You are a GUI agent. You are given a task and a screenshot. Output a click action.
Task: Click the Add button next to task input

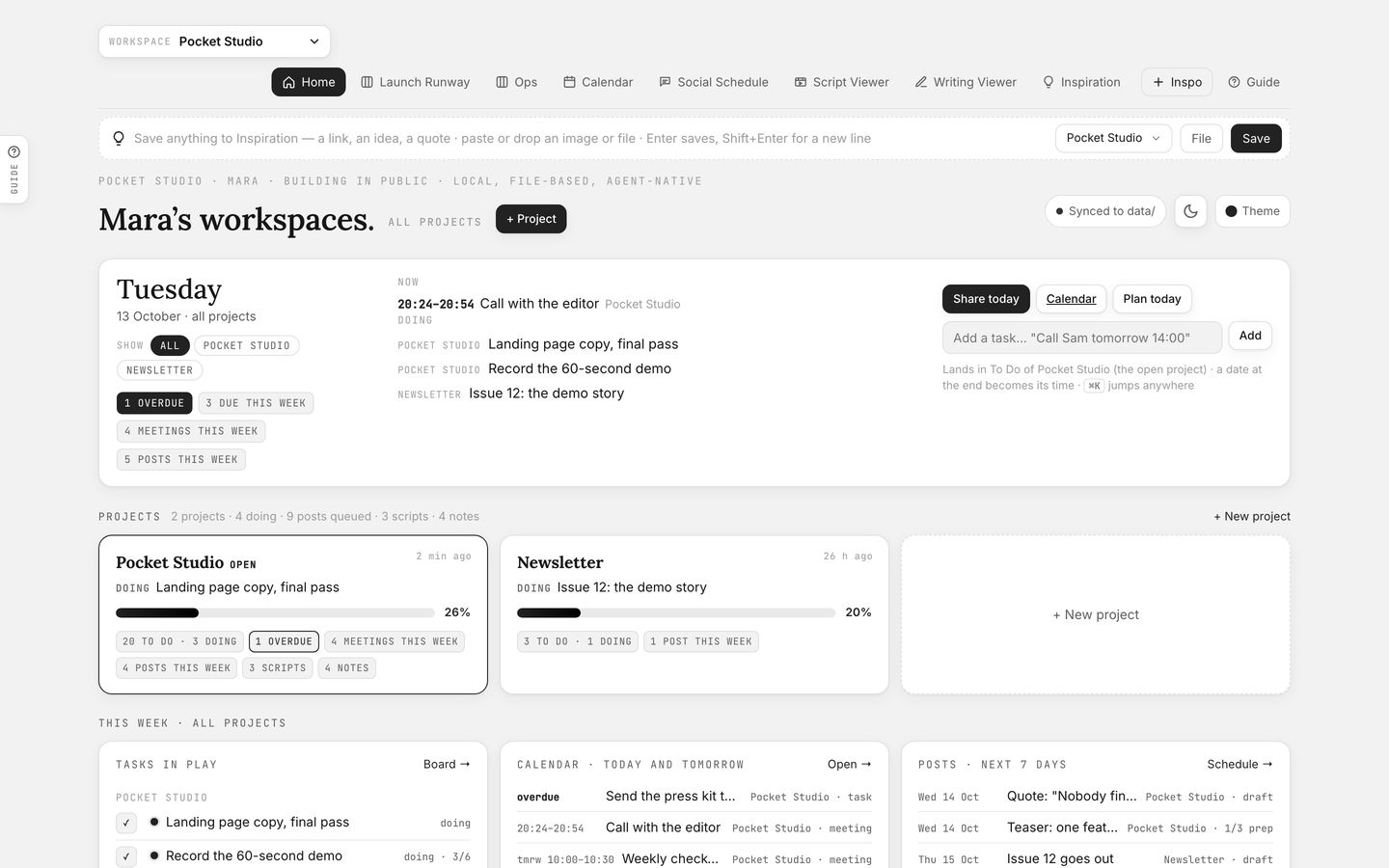pos(1250,336)
